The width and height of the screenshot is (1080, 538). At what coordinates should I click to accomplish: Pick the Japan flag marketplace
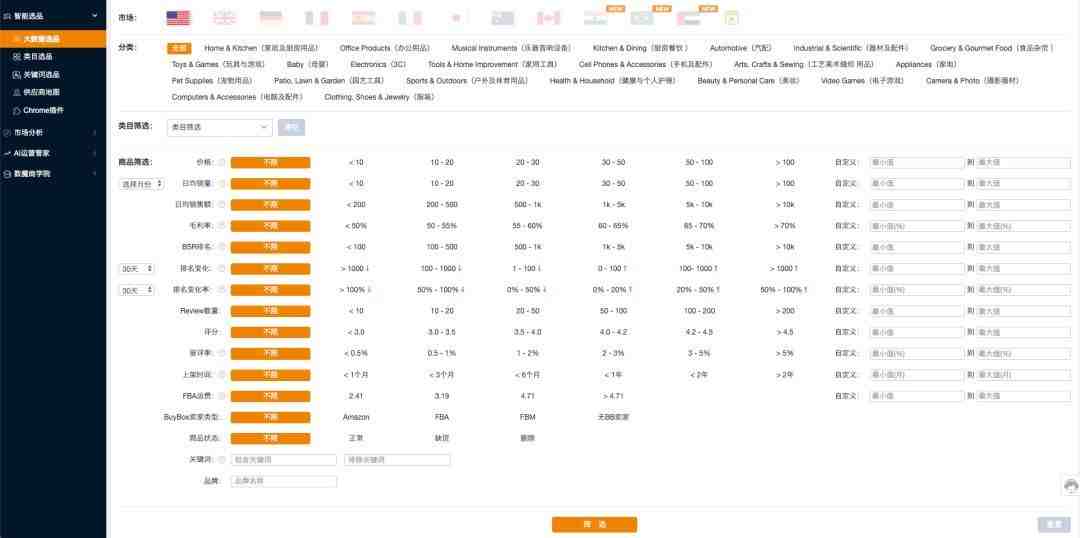tap(456, 18)
